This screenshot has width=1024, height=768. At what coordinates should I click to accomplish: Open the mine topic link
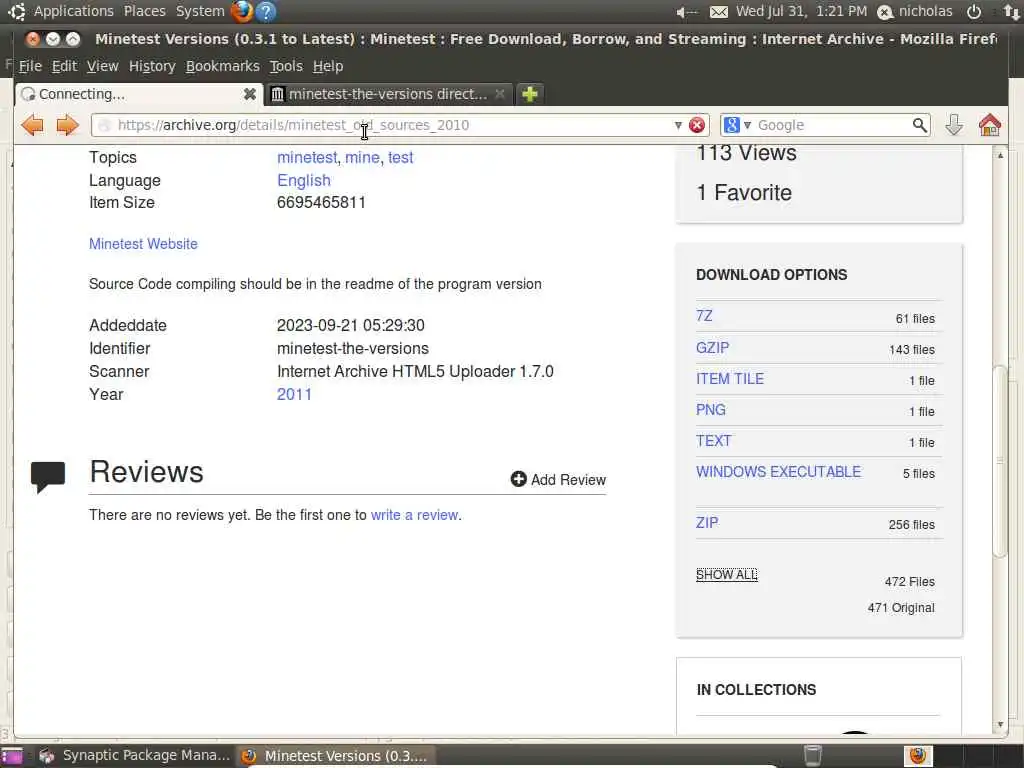point(362,157)
